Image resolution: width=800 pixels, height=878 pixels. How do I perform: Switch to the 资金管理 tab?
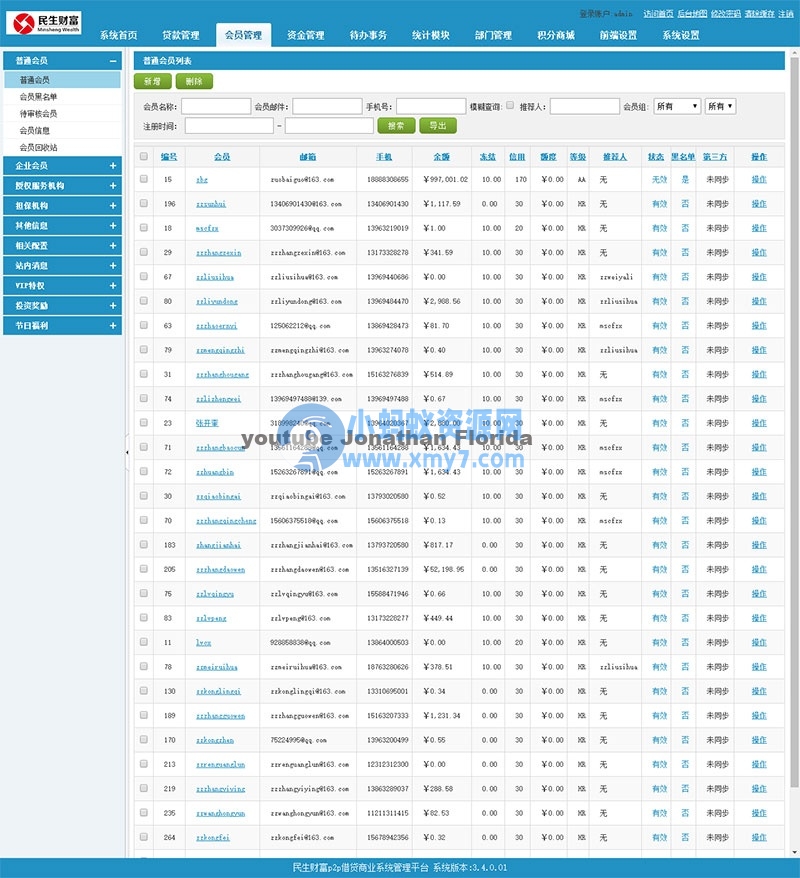click(x=305, y=35)
